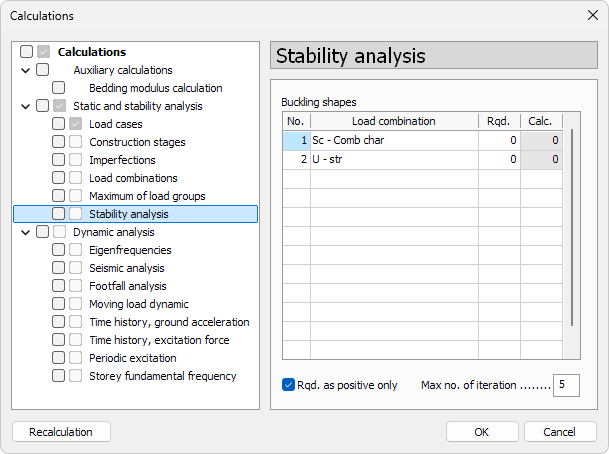Select the Load cases tree item

(116, 124)
